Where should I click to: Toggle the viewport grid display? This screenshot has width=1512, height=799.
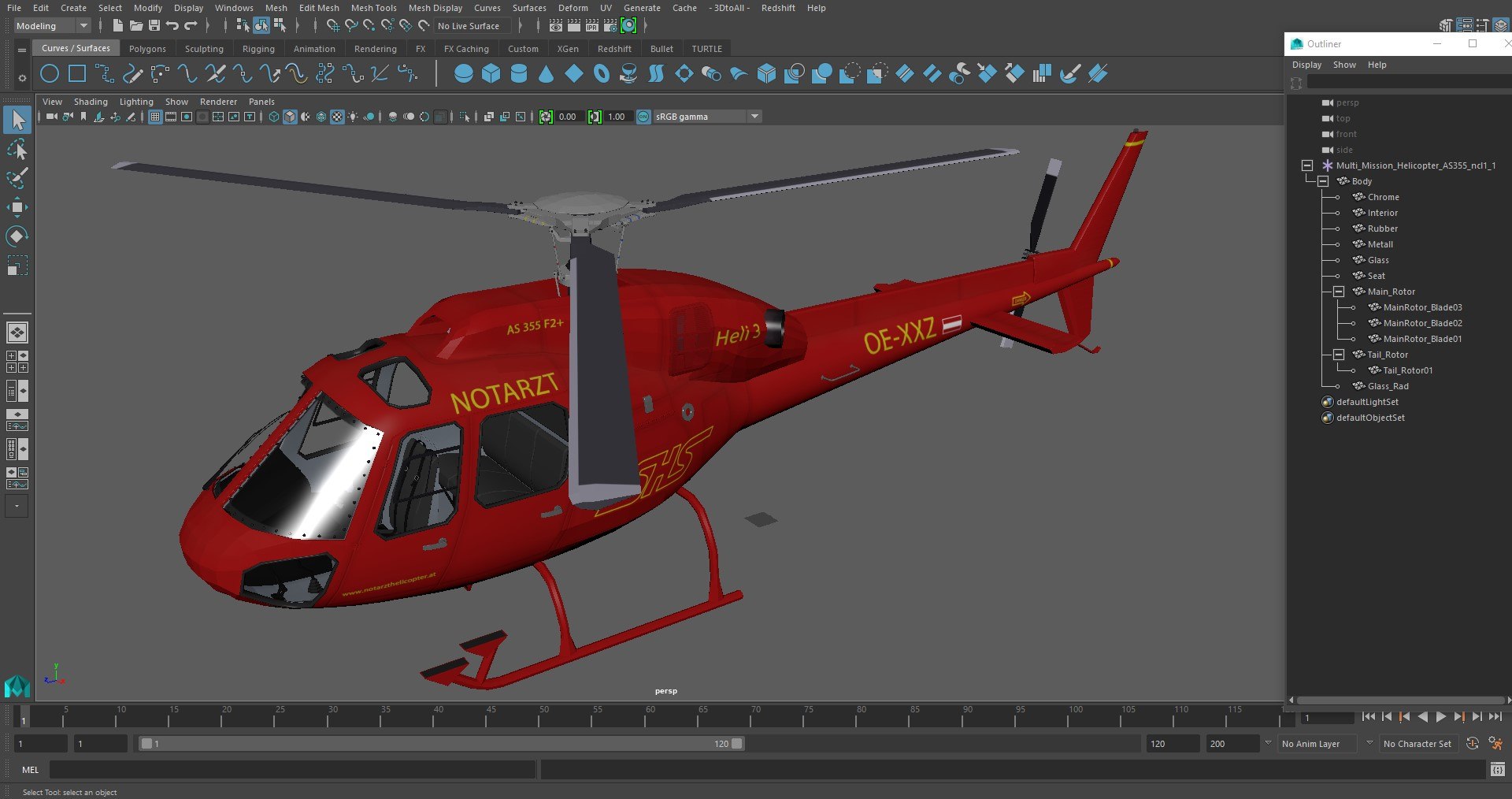(x=155, y=117)
